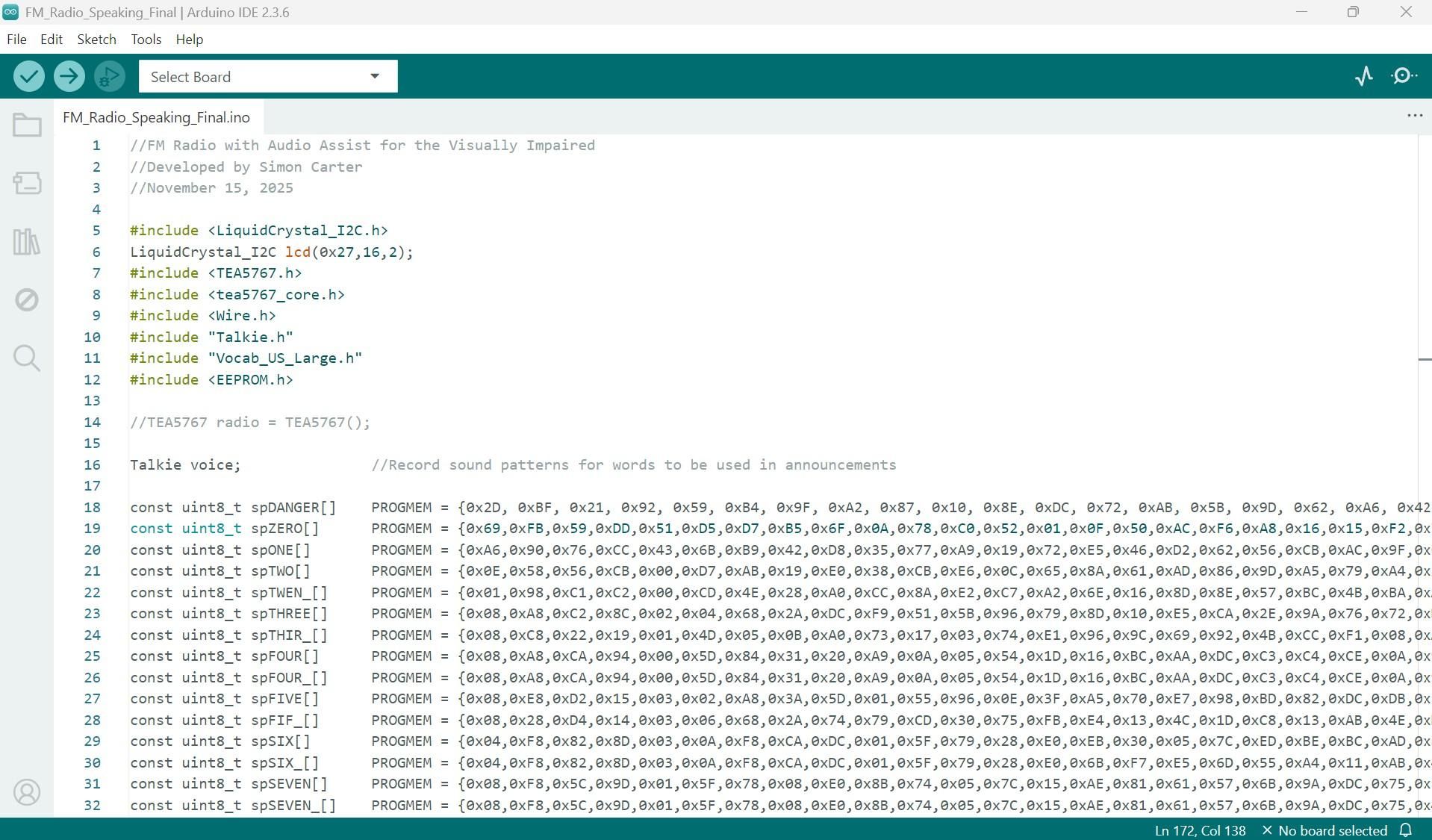Click the spTHREE[] declaration
Viewport: 1432px width, 840px height.
click(229, 613)
